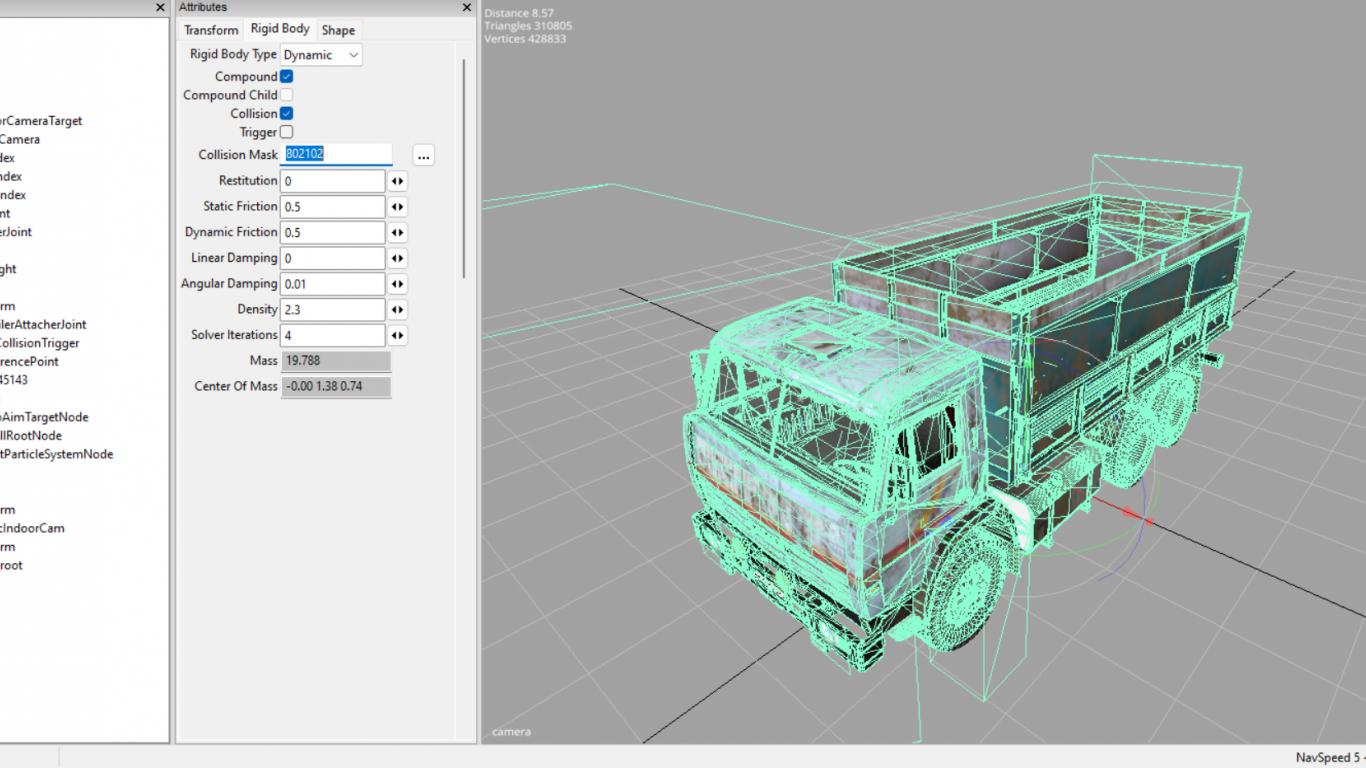Click the Attributes panel vertical scrollbar
This screenshot has width=1366, height=768.
click(464, 170)
